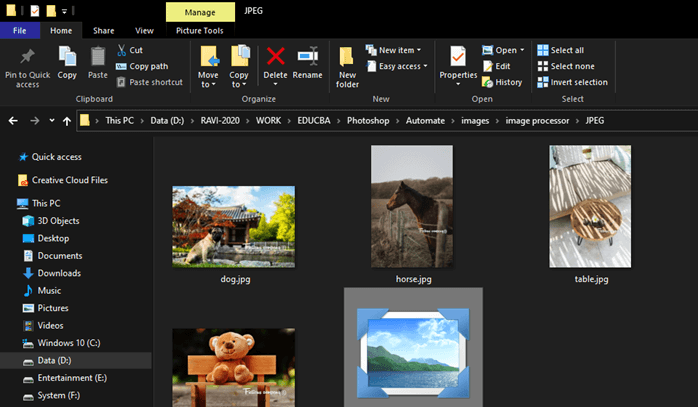This screenshot has height=407, width=698.
Task: Open the Move to dropdown
Action: click(208, 80)
